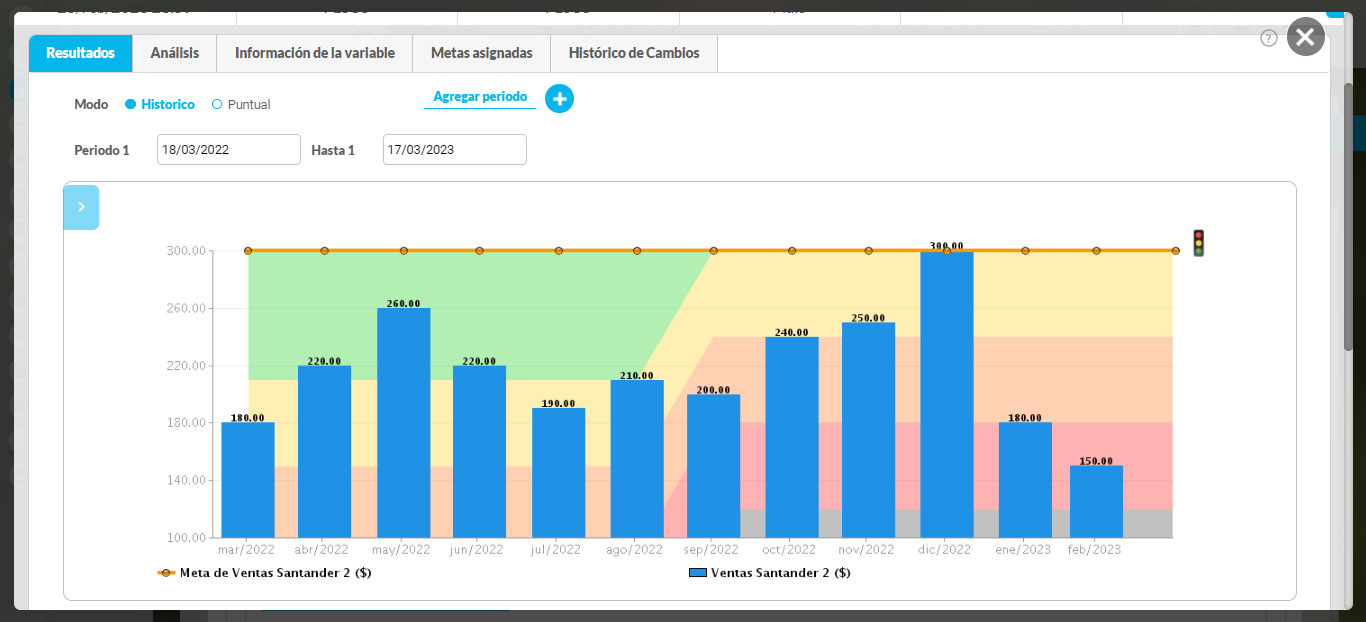This screenshot has height=622, width=1366.
Task: Click the Hasta 1 date field
Action: (454, 150)
